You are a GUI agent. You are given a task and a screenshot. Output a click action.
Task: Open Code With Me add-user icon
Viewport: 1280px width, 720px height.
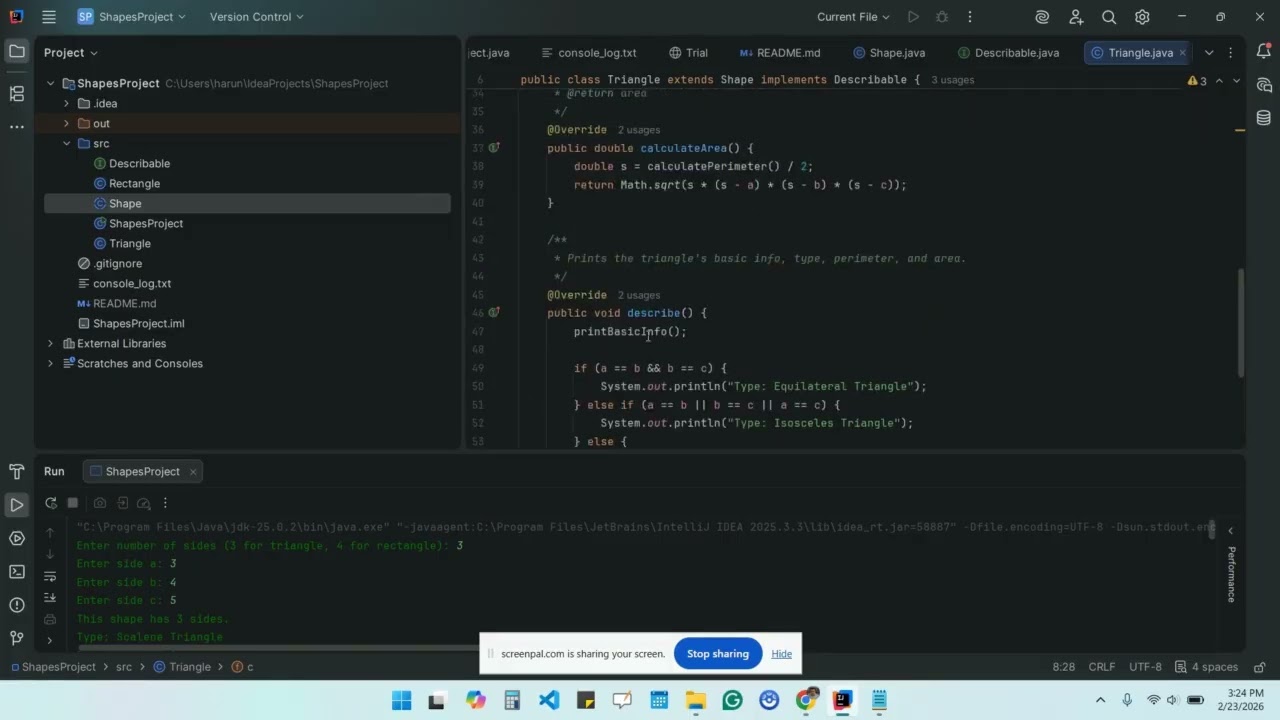(x=1076, y=17)
